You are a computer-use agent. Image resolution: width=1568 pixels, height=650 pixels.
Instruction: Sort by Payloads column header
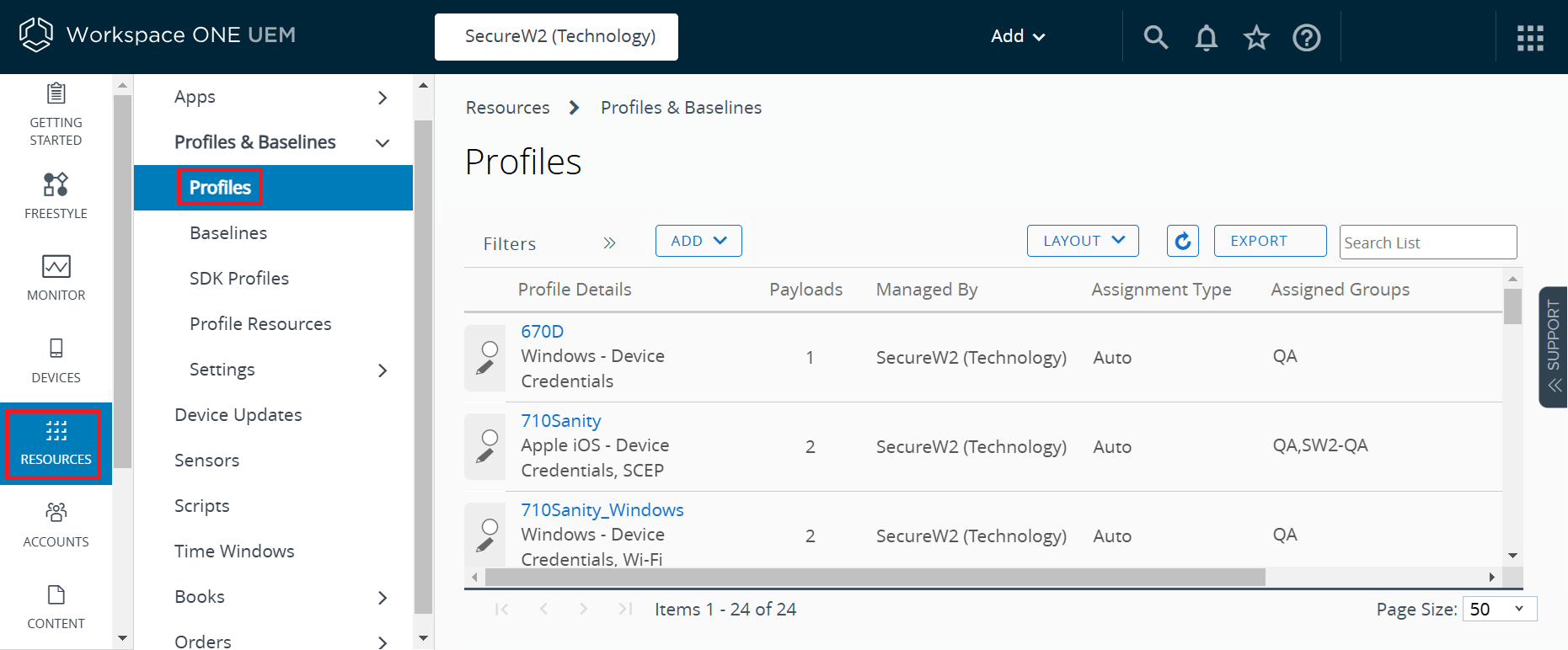[x=805, y=290]
